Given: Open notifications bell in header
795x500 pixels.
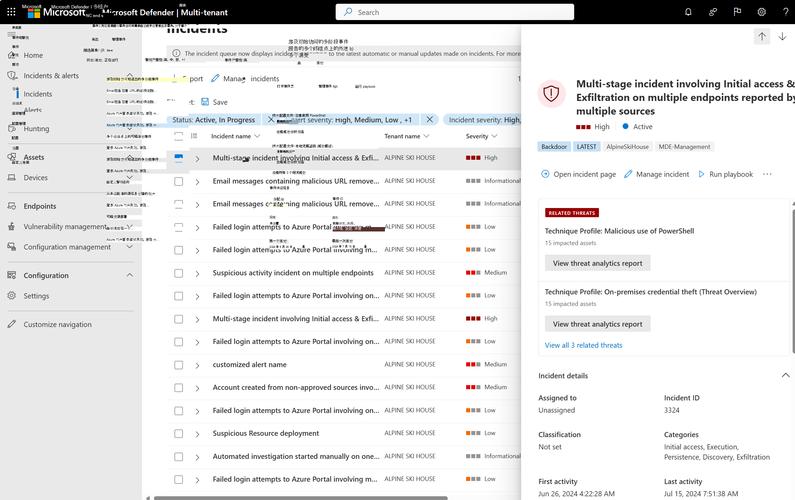Looking at the screenshot, I should [x=688, y=12].
